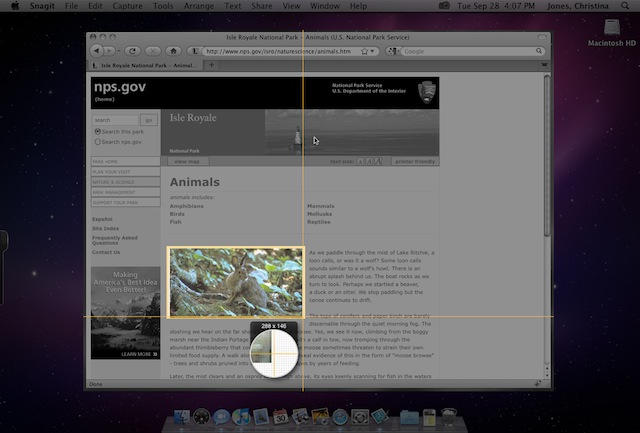Open the Arrange menu
This screenshot has width=640, height=433.
(x=199, y=6)
